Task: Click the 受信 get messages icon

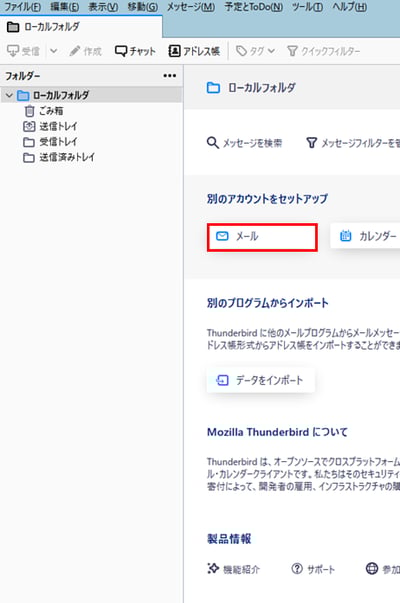Action: (13, 51)
